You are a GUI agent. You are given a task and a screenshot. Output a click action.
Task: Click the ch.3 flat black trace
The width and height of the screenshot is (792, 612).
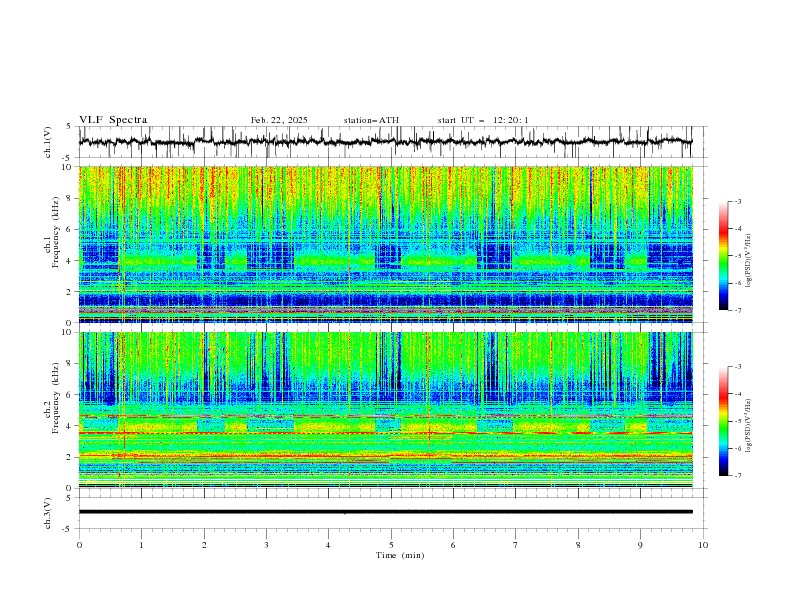click(x=385, y=512)
